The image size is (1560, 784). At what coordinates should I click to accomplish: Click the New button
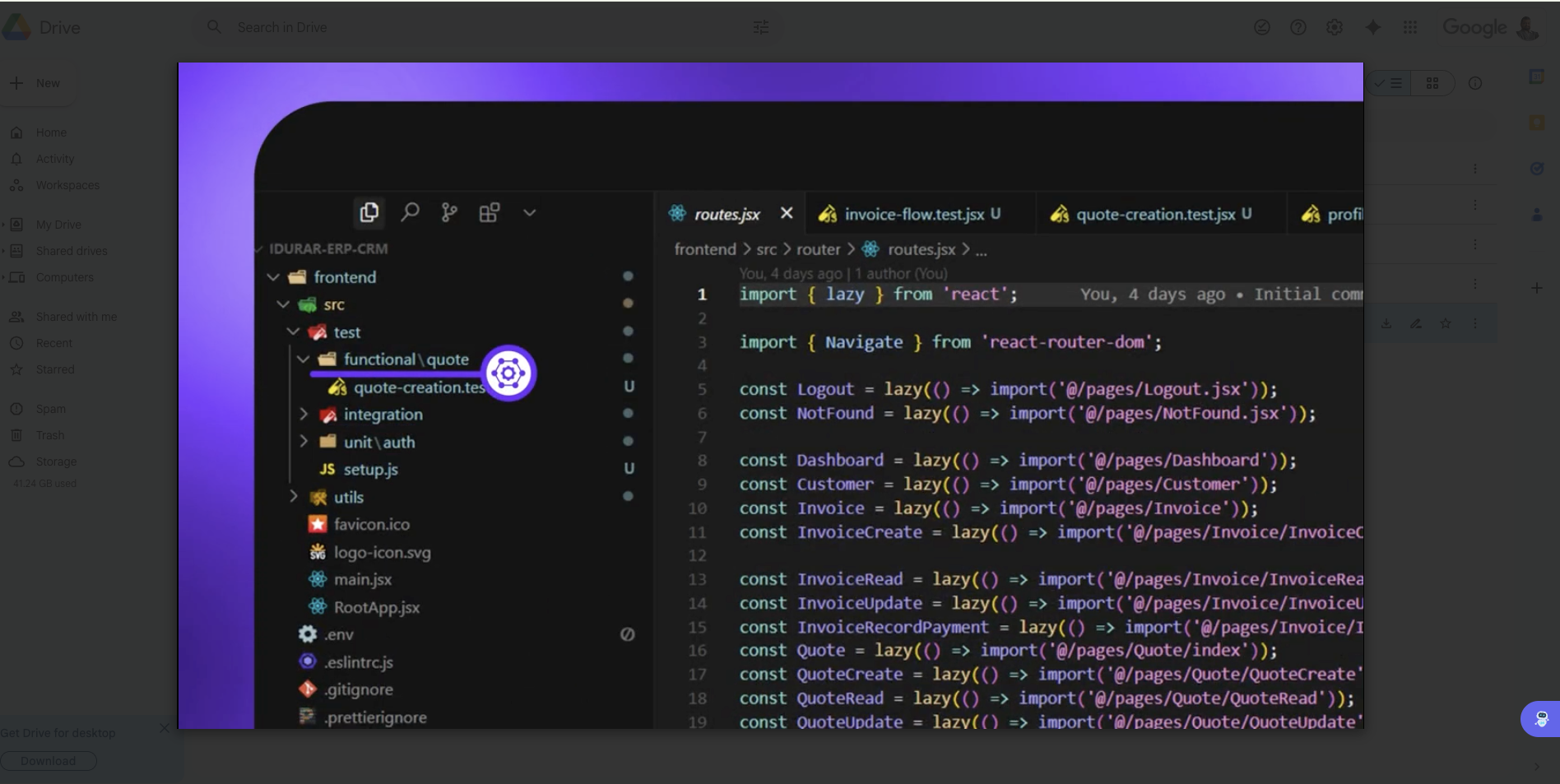[x=37, y=83]
